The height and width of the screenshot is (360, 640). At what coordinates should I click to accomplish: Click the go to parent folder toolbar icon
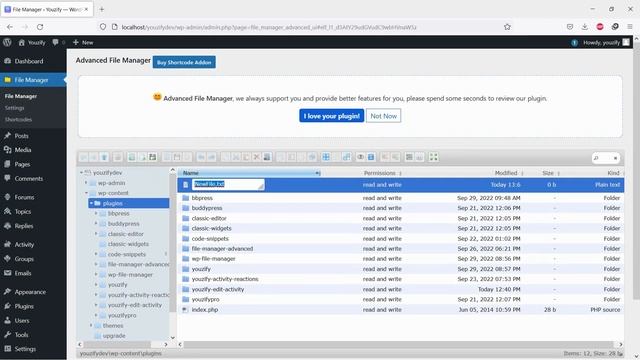pyautogui.click(x=104, y=157)
